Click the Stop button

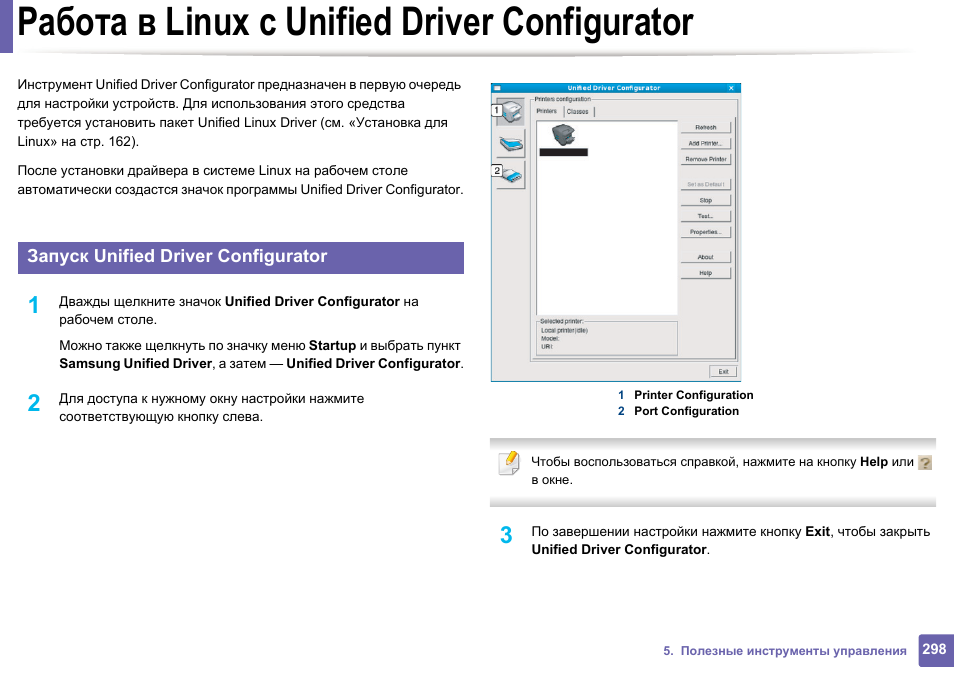pos(706,200)
